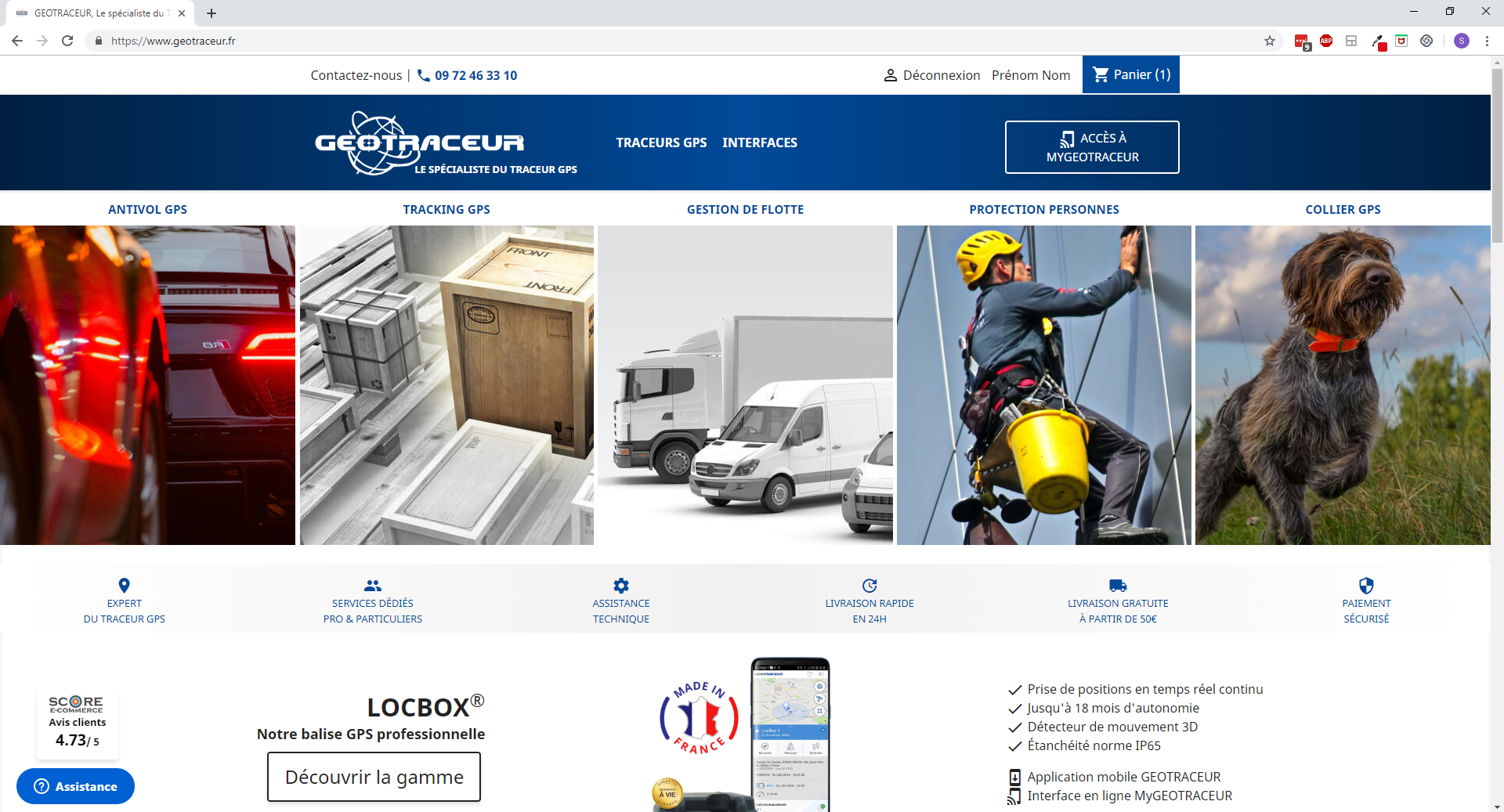Click the ColorZilla eyedropper extension icon
Viewport: 1504px width, 812px height.
tap(1378, 41)
